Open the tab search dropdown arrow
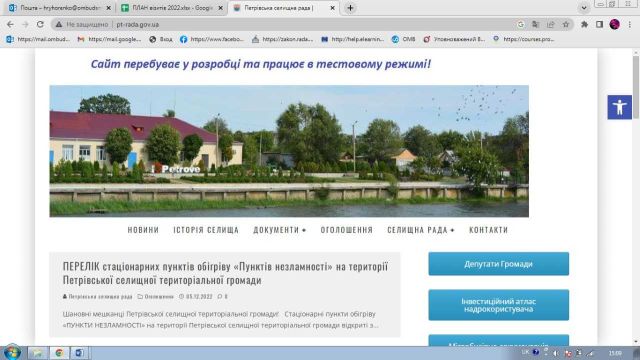This screenshot has height=360, width=640. click(x=584, y=8)
